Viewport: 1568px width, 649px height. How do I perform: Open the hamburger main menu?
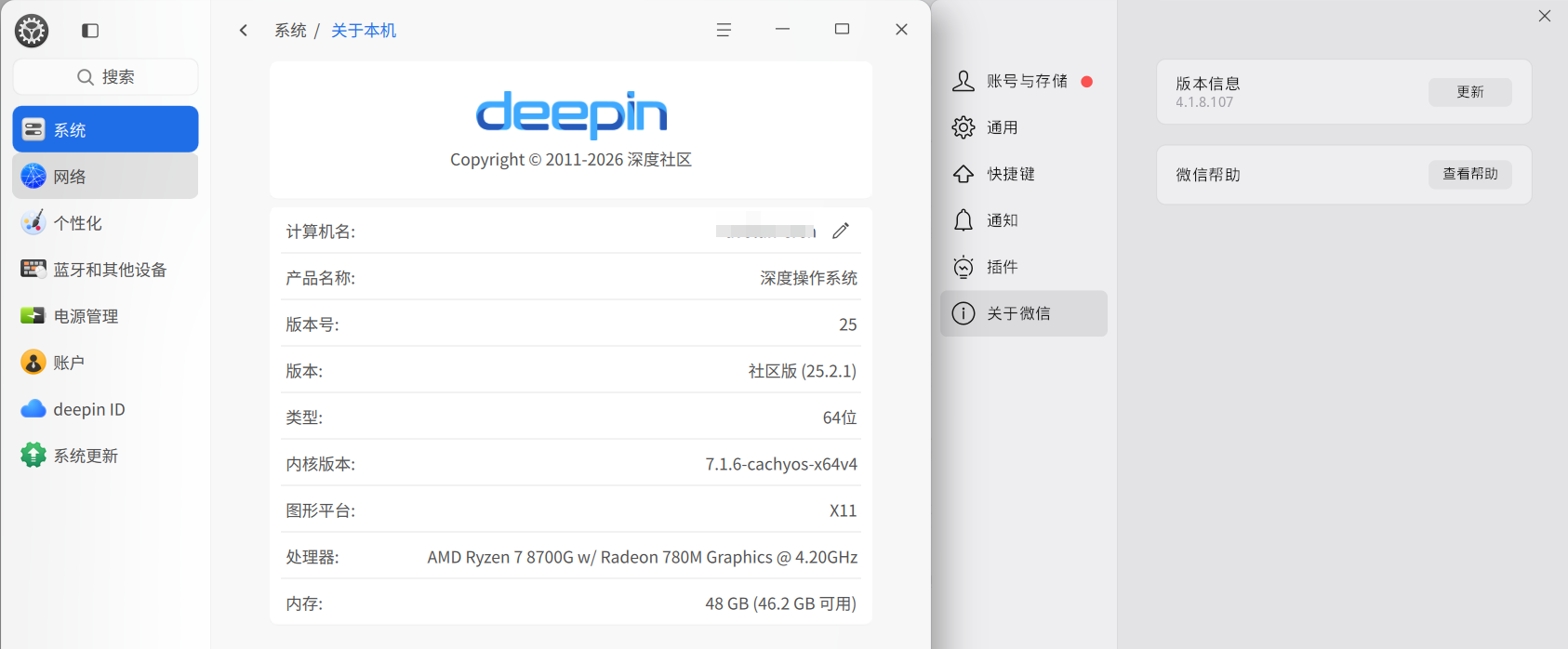[x=724, y=30]
